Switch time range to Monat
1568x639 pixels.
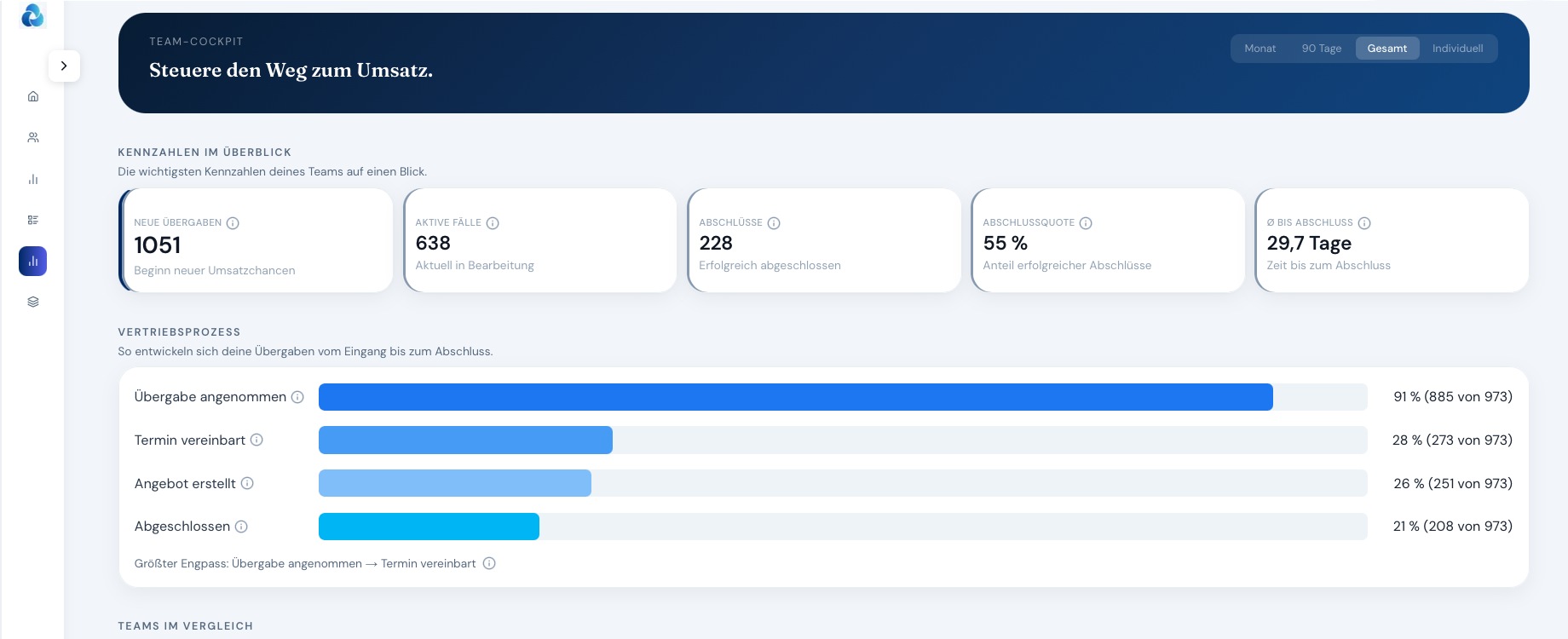pos(1260,49)
